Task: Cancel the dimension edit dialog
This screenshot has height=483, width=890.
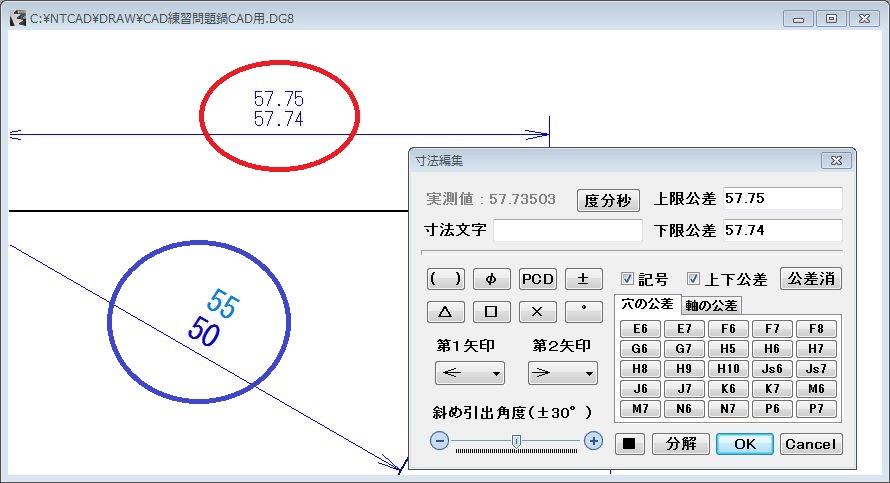Action: 811,444
